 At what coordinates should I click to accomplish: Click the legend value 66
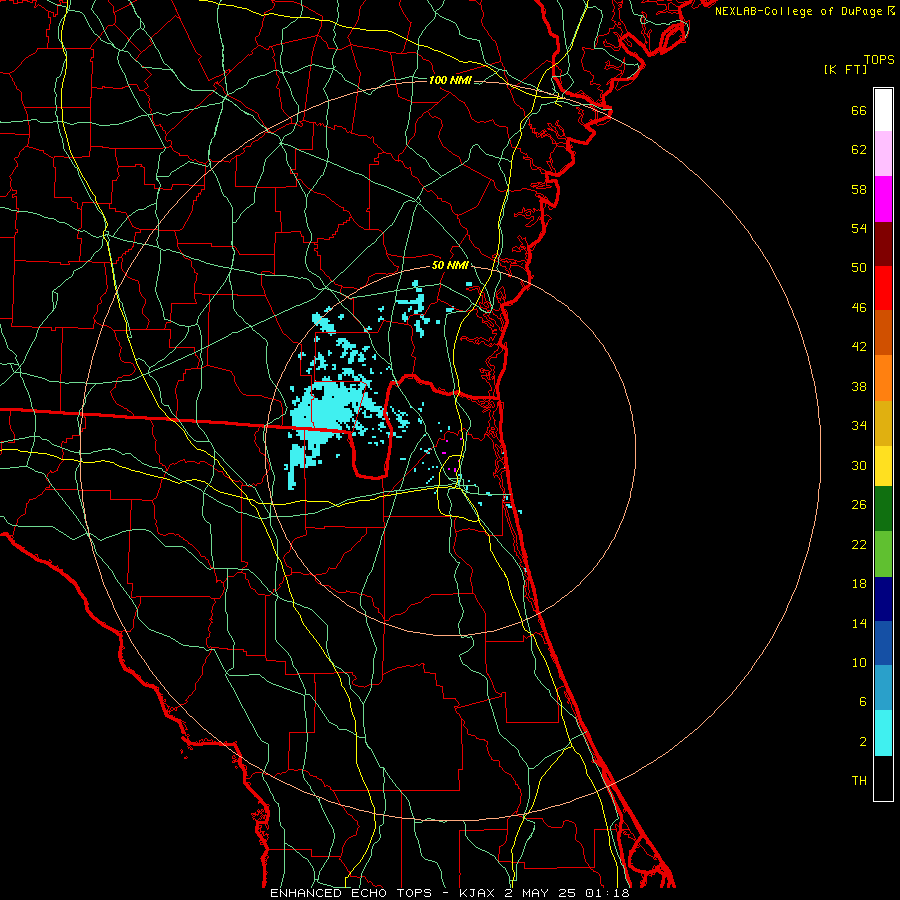[x=859, y=110]
